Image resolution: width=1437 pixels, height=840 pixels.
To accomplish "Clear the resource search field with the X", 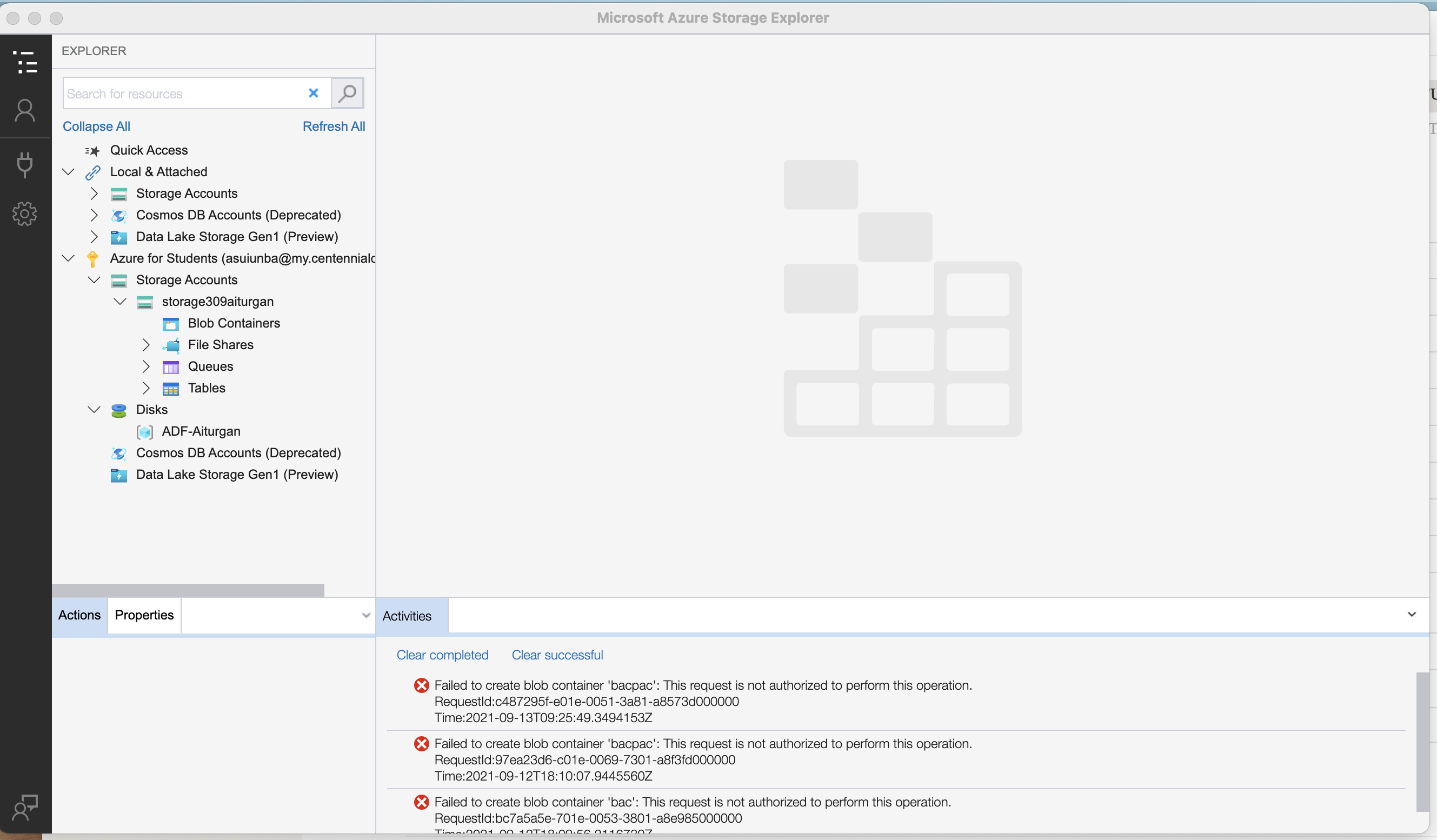I will point(313,93).
